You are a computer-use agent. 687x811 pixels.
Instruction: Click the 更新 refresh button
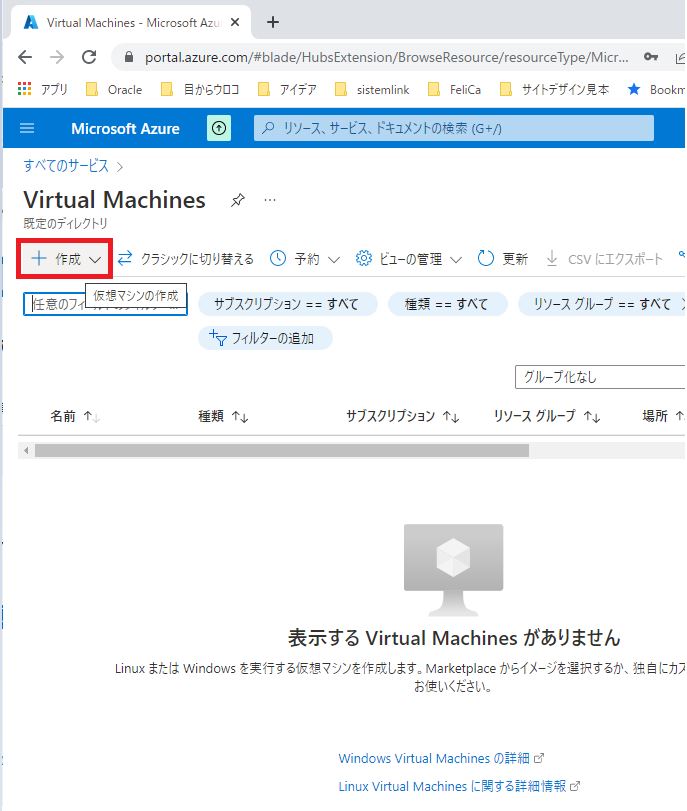502,259
